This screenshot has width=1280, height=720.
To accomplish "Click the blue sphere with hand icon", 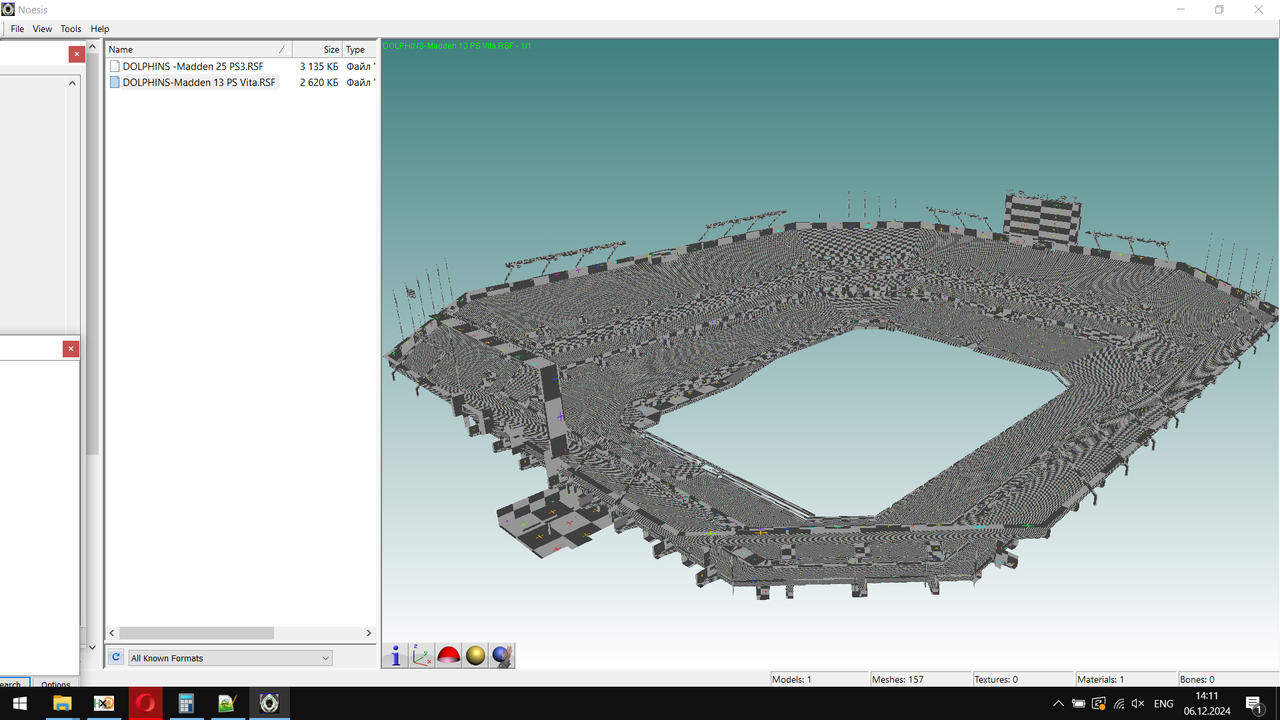I will [502, 655].
